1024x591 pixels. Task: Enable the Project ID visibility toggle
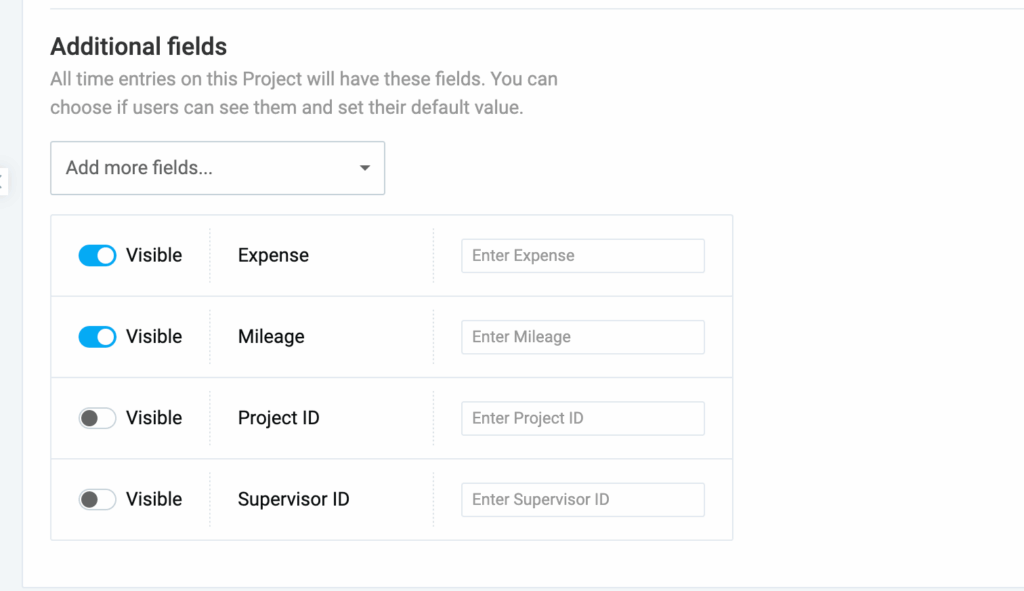coord(97,418)
